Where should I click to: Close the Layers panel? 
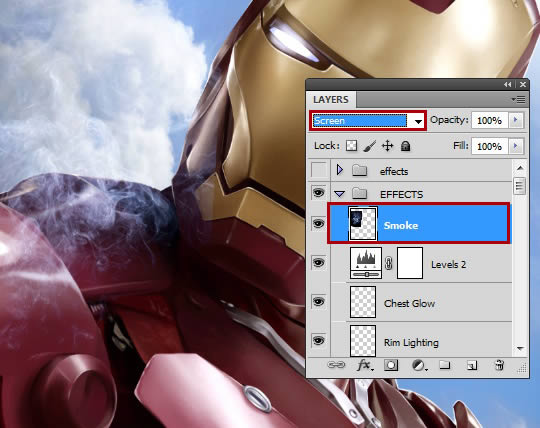tap(523, 84)
